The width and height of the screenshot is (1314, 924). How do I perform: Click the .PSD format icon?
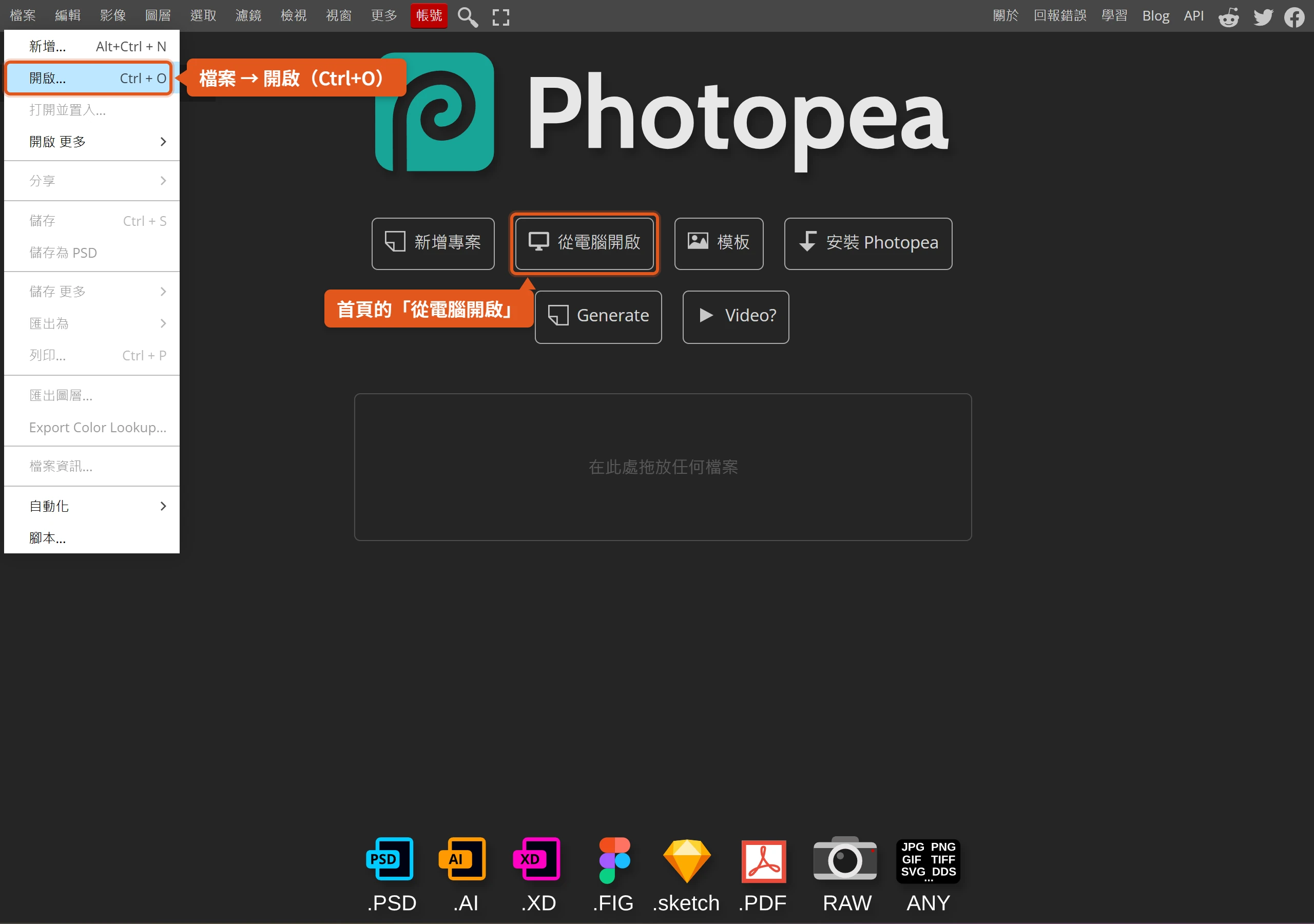[390, 859]
